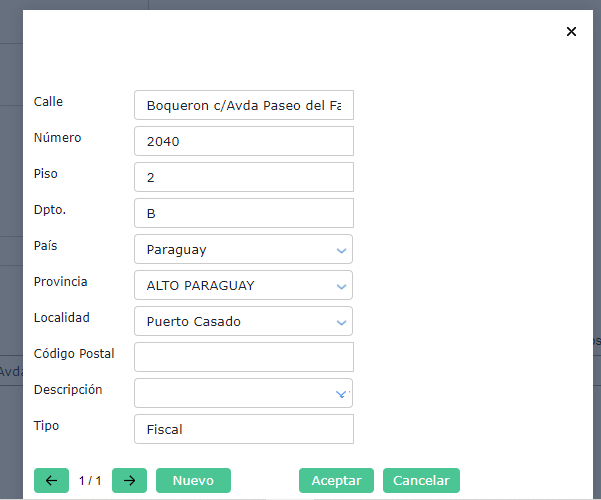
Task: Click the Cancelar button
Action: (421, 481)
